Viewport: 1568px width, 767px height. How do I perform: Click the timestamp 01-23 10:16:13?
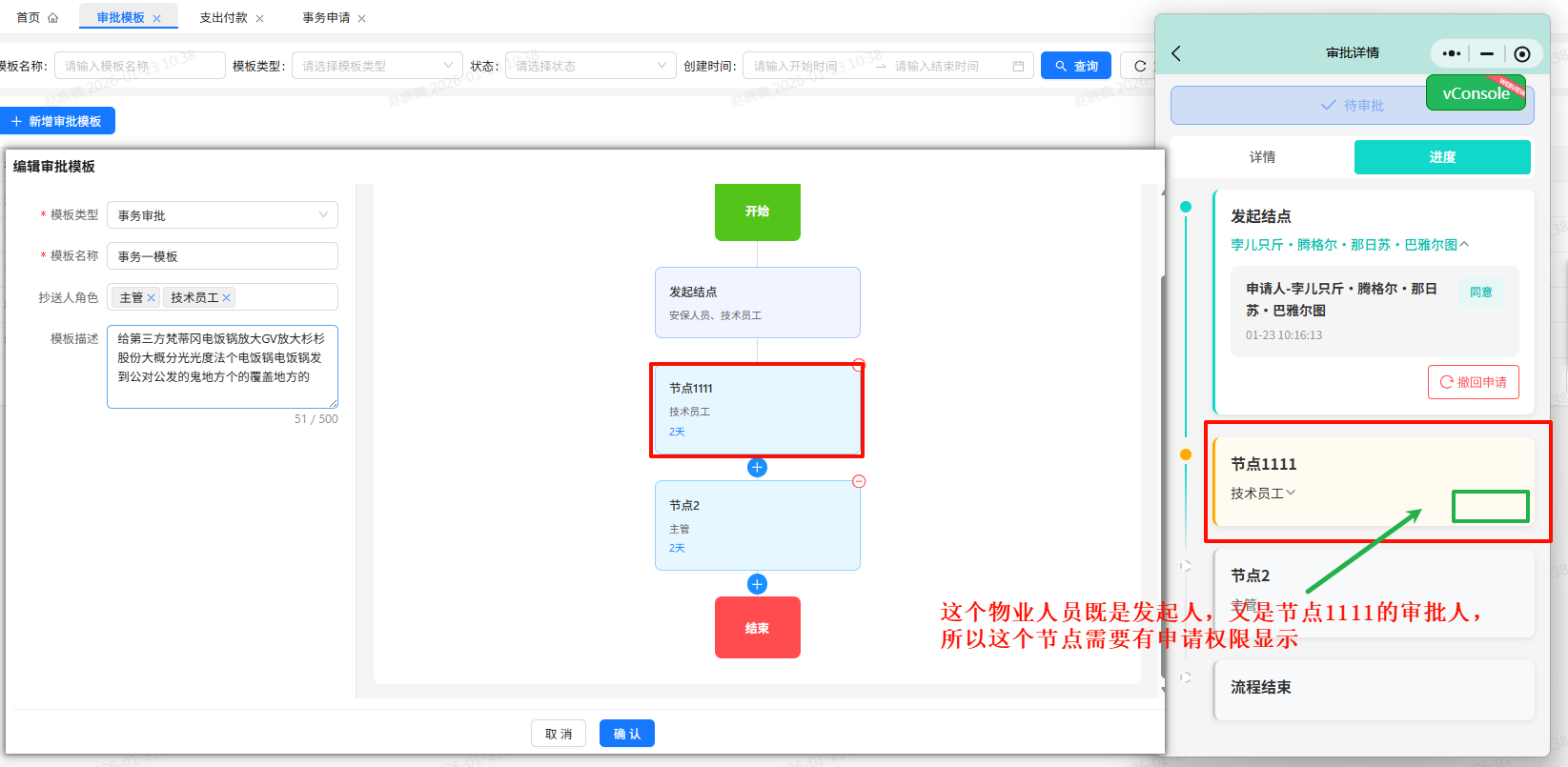[x=1284, y=335]
